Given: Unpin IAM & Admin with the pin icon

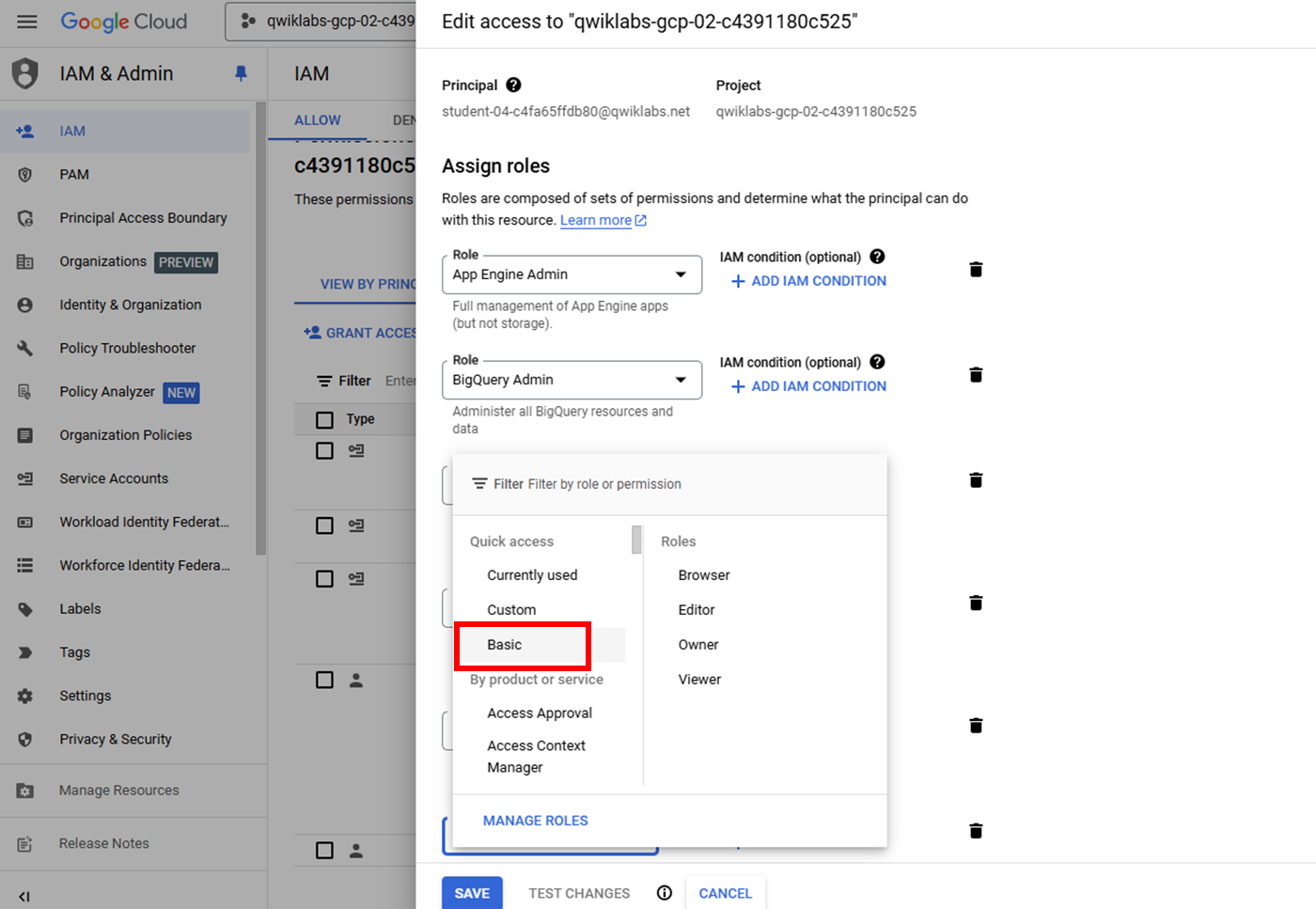Looking at the screenshot, I should [x=242, y=73].
